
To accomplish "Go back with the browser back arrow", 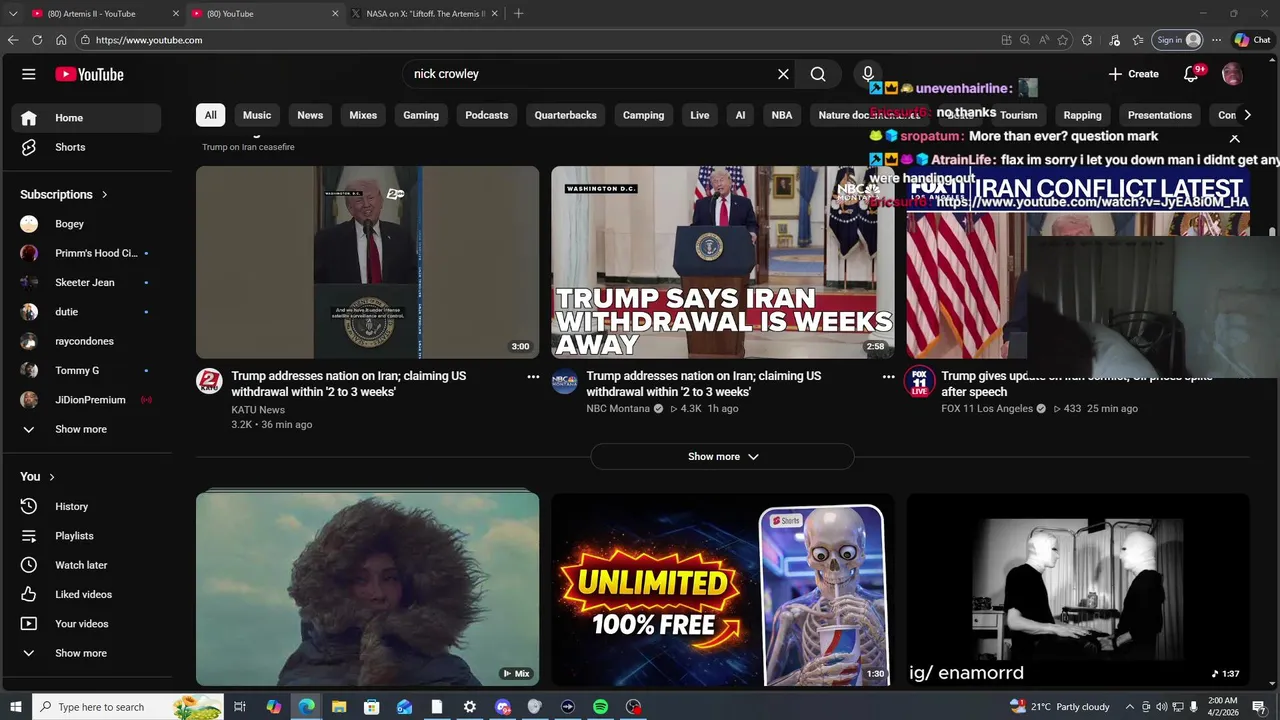I will tap(13, 40).
